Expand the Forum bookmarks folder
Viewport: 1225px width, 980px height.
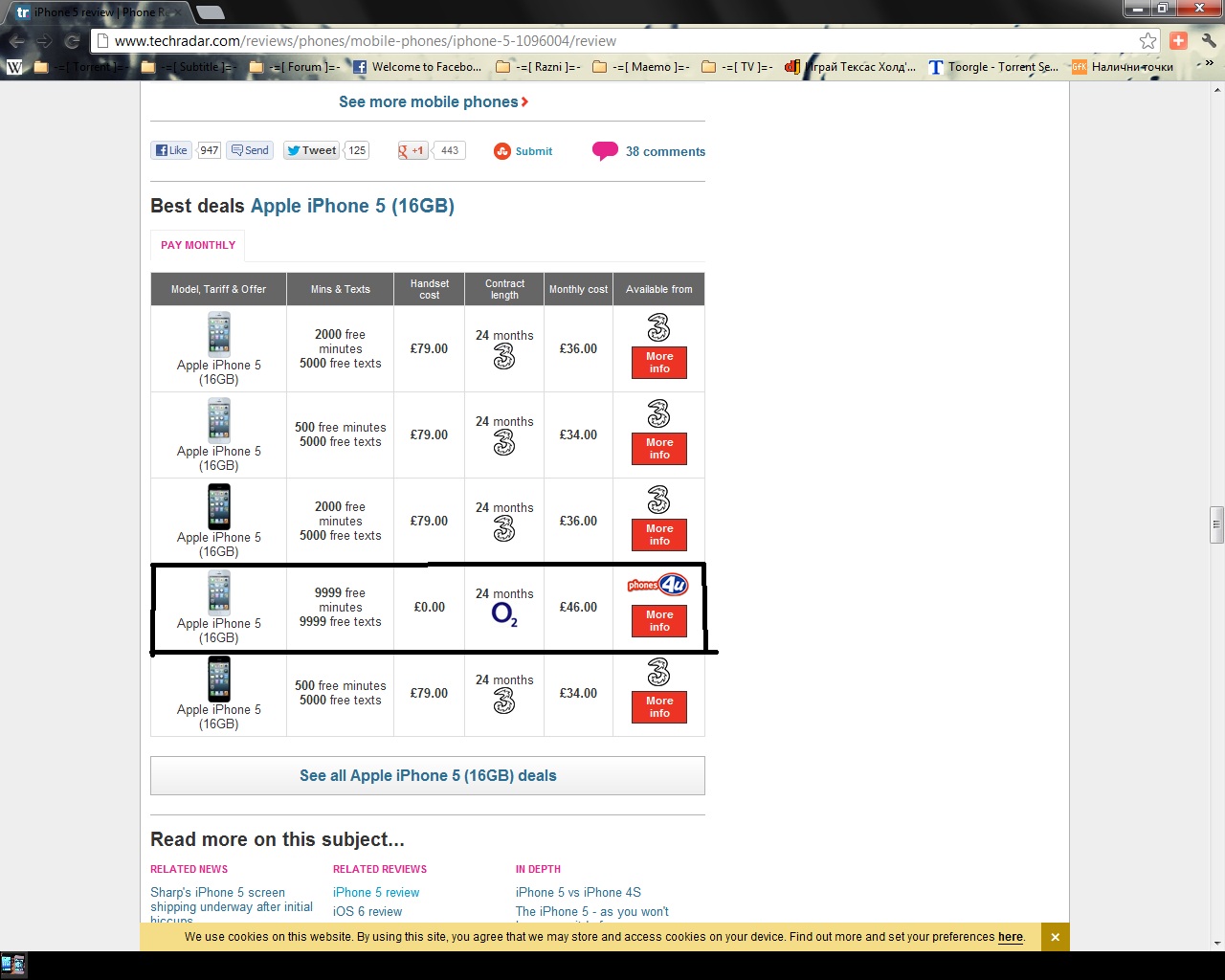(x=295, y=67)
